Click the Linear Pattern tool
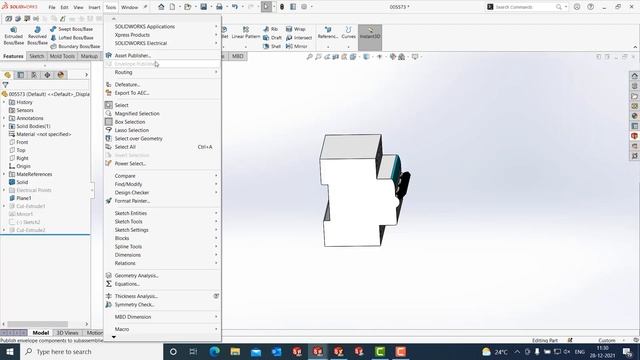Viewport: 640px width, 360px height. tap(246, 33)
